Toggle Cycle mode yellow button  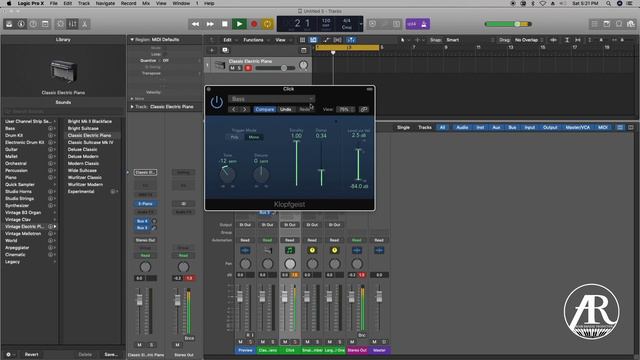pyautogui.click(x=267, y=24)
